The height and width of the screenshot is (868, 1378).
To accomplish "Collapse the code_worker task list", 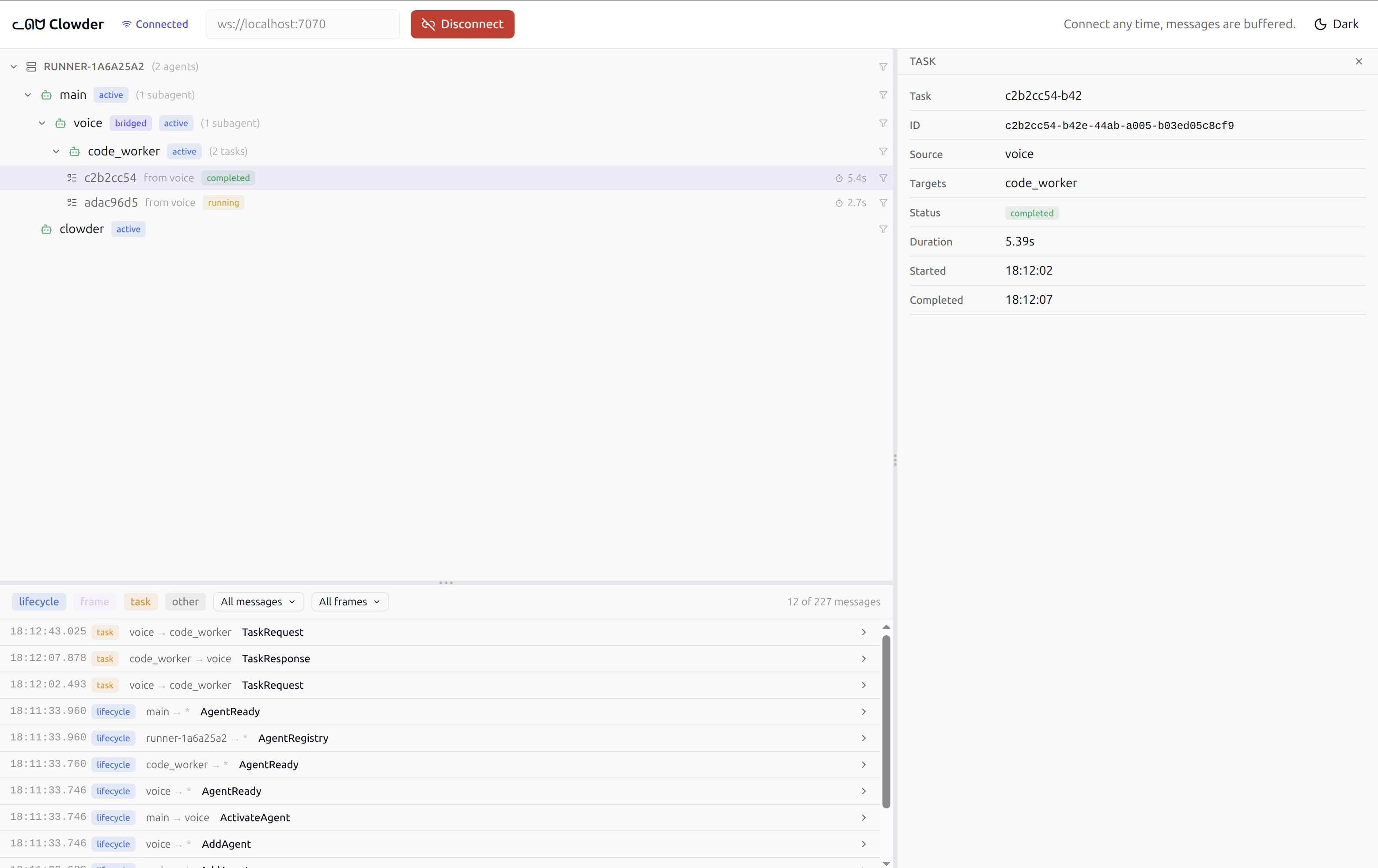I will [56, 151].
